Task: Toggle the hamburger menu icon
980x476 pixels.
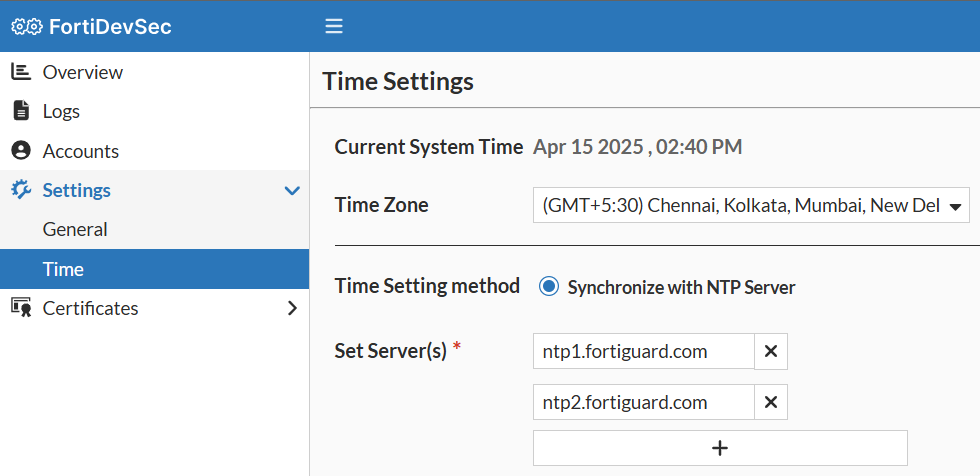Action: pyautogui.click(x=334, y=26)
